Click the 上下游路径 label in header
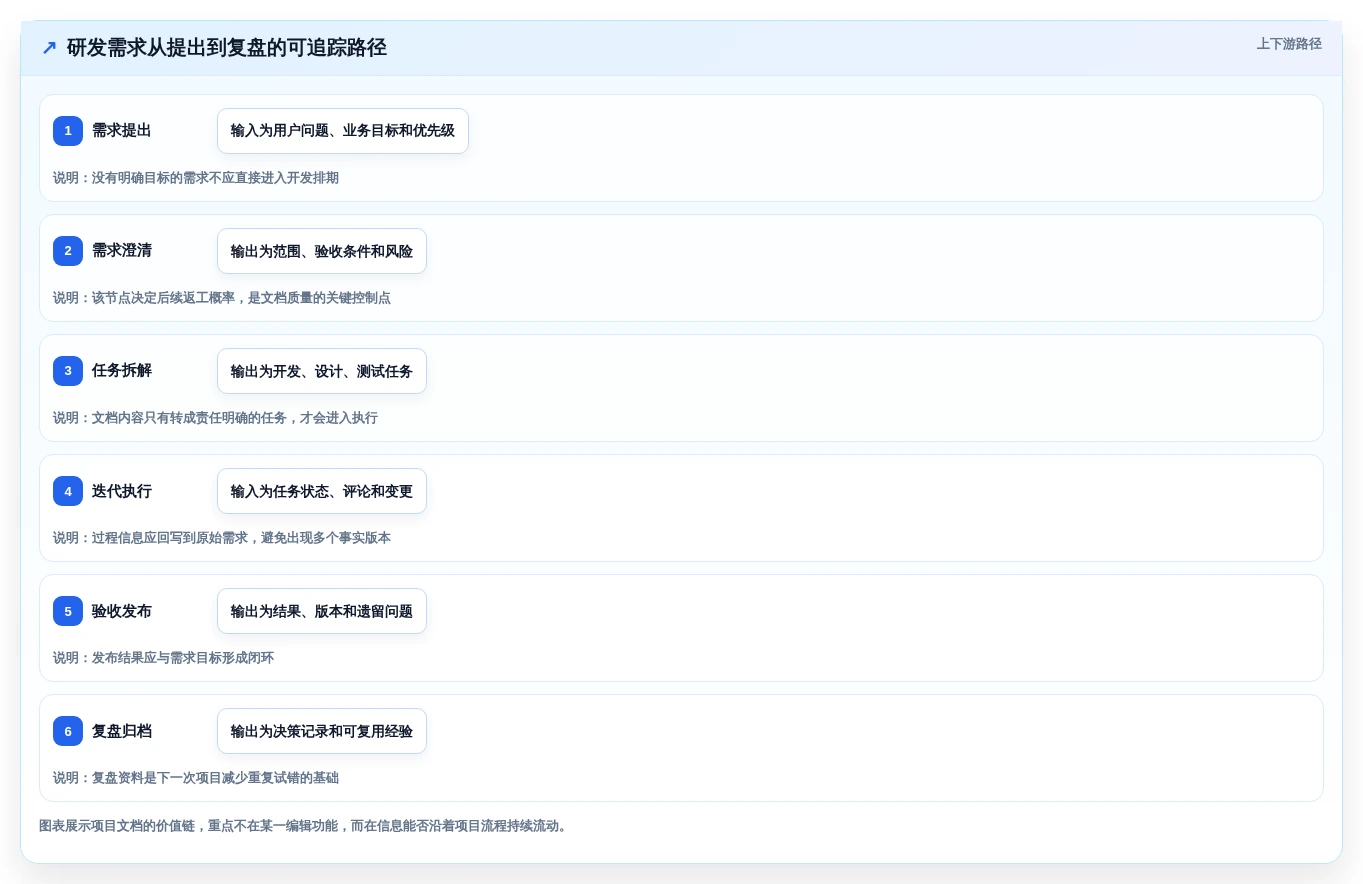The image size is (1363, 884). [1289, 44]
